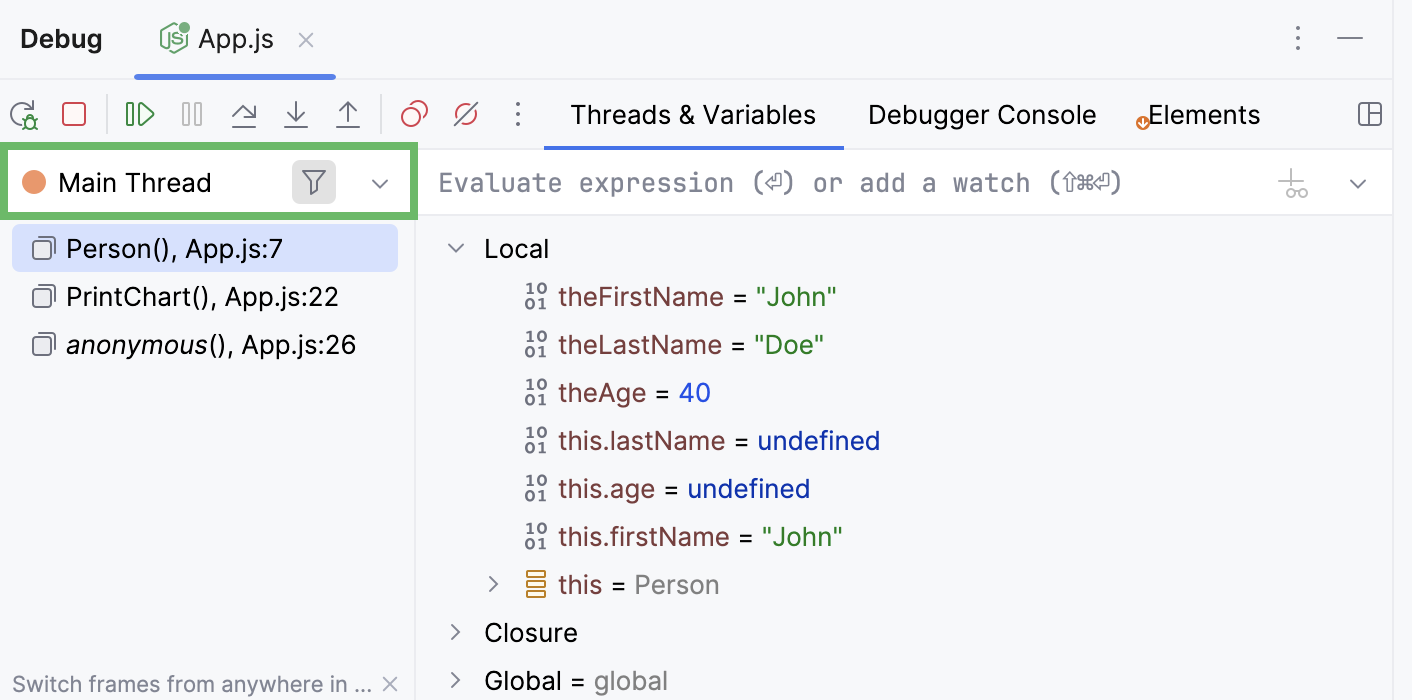This screenshot has height=700, width=1412.
Task: Toggle the frames filter button
Action: point(314,182)
